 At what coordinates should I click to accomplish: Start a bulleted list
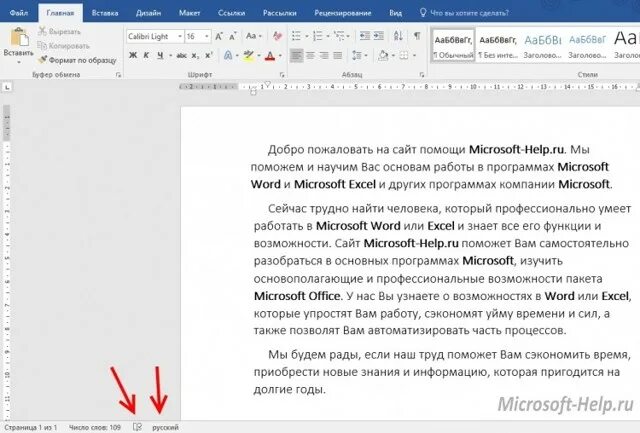click(x=296, y=36)
